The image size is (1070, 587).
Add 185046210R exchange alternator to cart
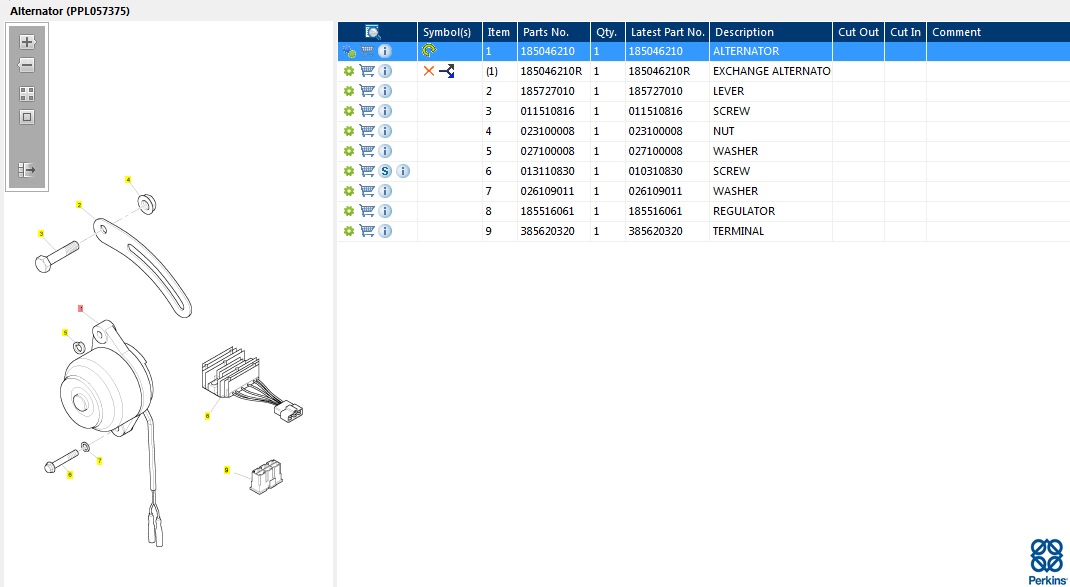coord(367,71)
